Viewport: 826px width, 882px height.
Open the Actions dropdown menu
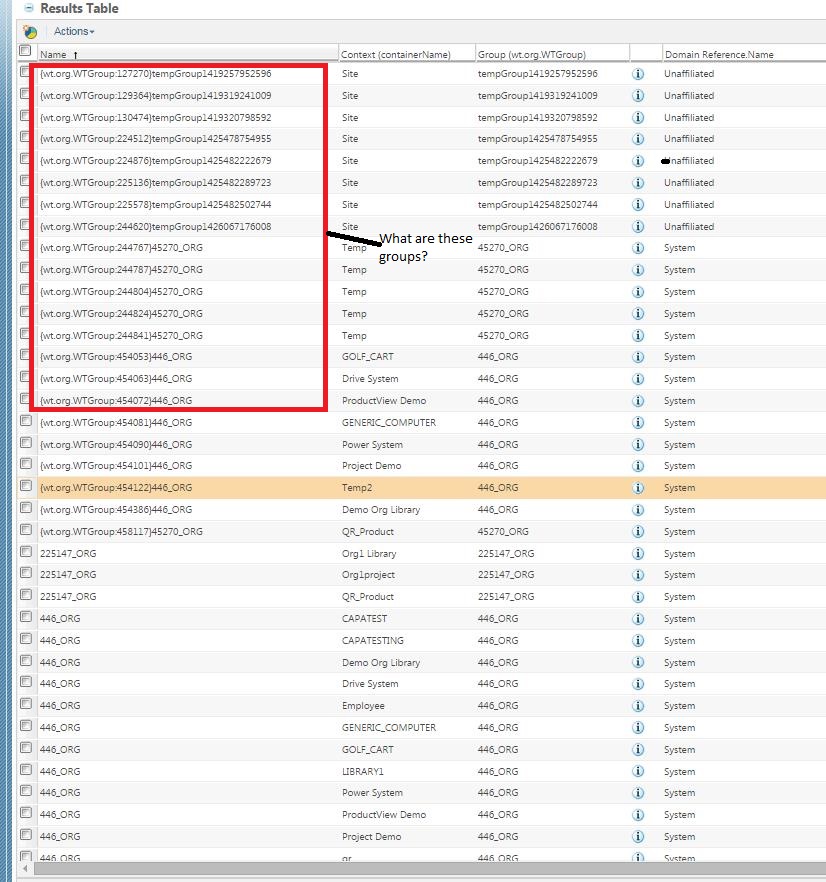pyautogui.click(x=74, y=32)
